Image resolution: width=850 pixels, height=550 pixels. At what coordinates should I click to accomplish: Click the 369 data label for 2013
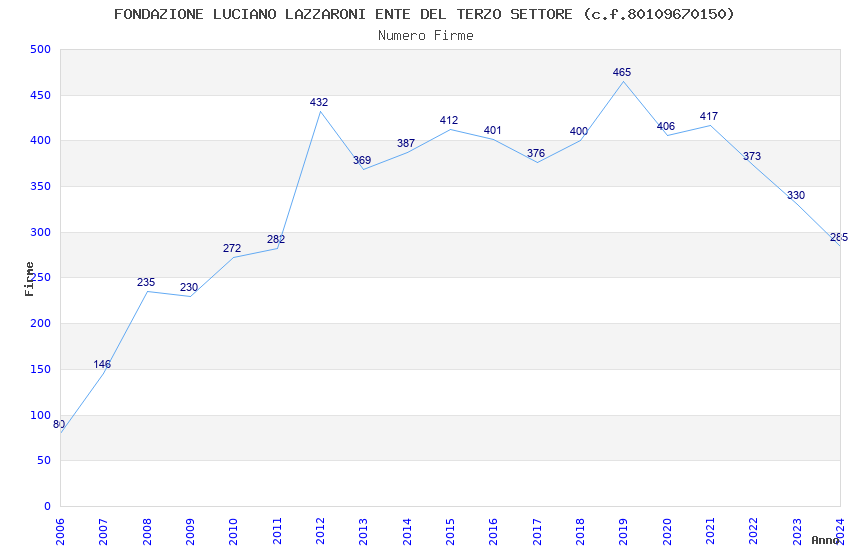tap(362, 160)
